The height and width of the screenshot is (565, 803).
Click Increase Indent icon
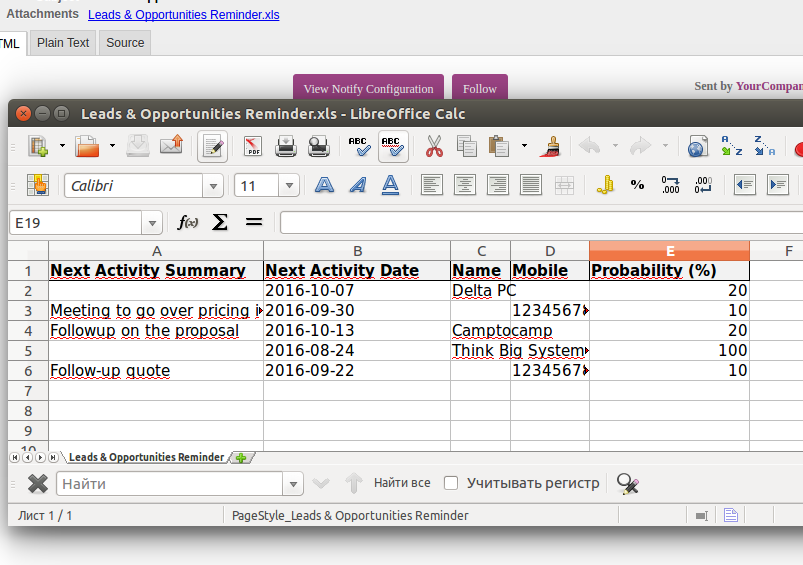click(778, 185)
